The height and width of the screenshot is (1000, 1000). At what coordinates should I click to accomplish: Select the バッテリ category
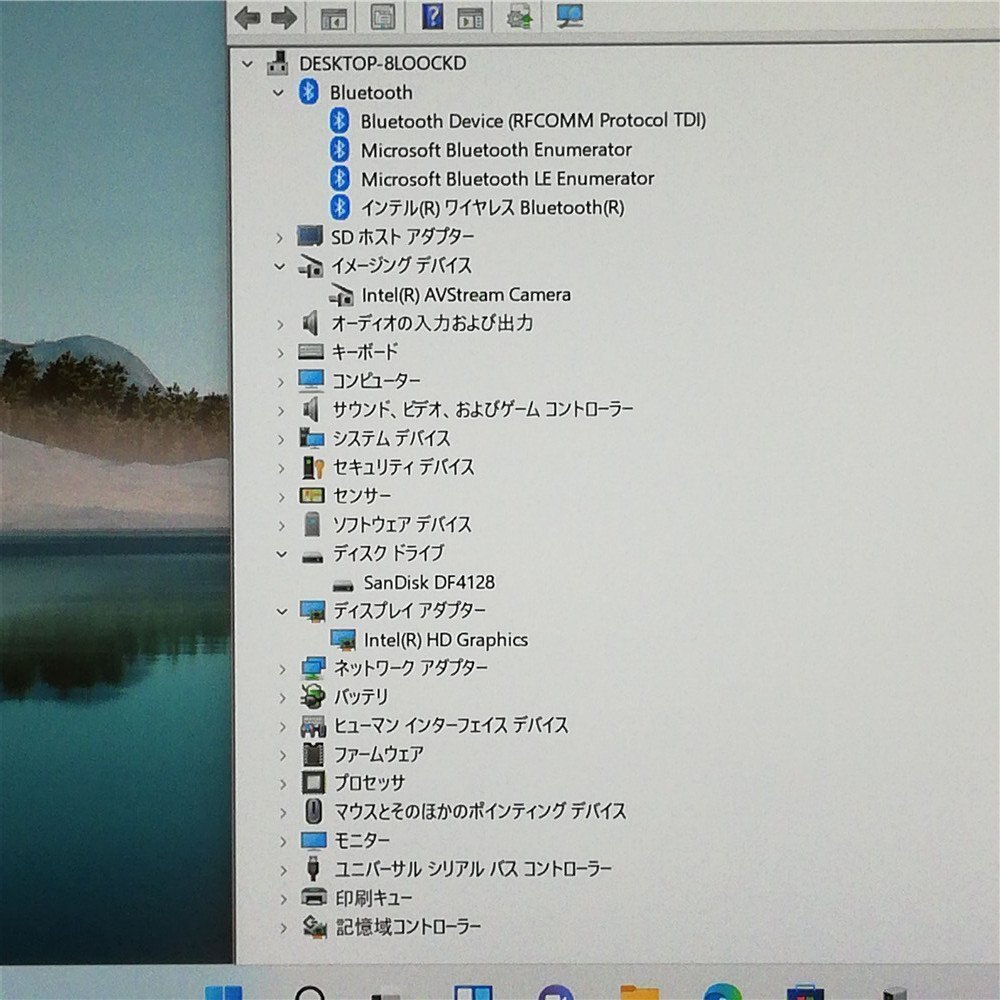[360, 697]
